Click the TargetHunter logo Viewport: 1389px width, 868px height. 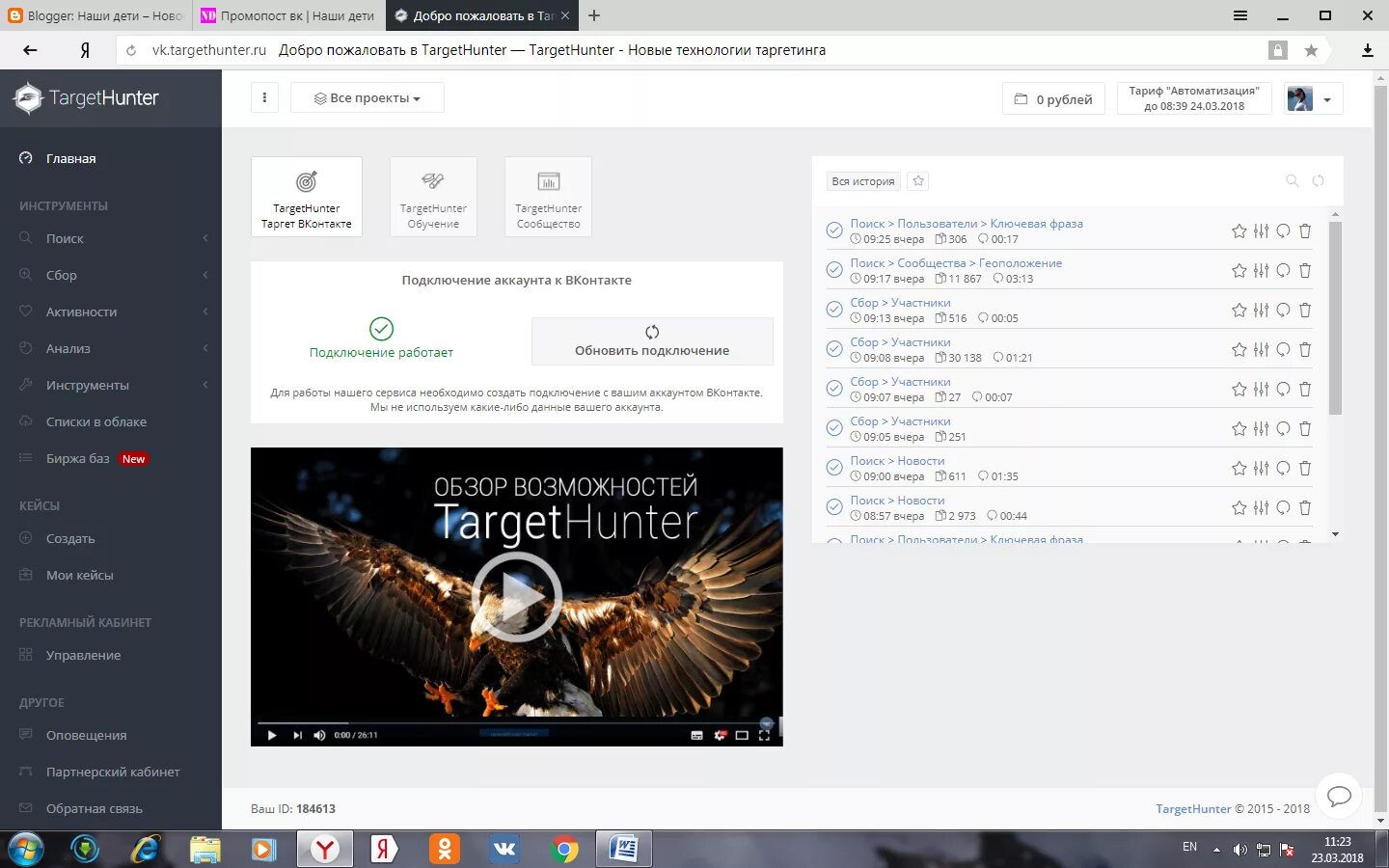point(86,97)
